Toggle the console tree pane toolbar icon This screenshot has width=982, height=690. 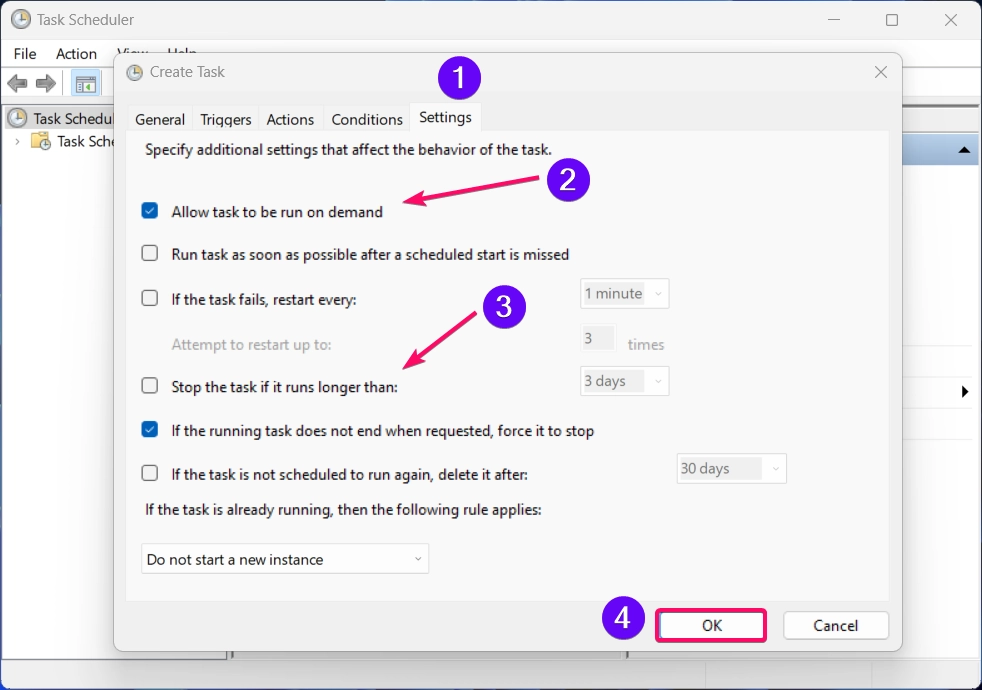click(x=86, y=83)
